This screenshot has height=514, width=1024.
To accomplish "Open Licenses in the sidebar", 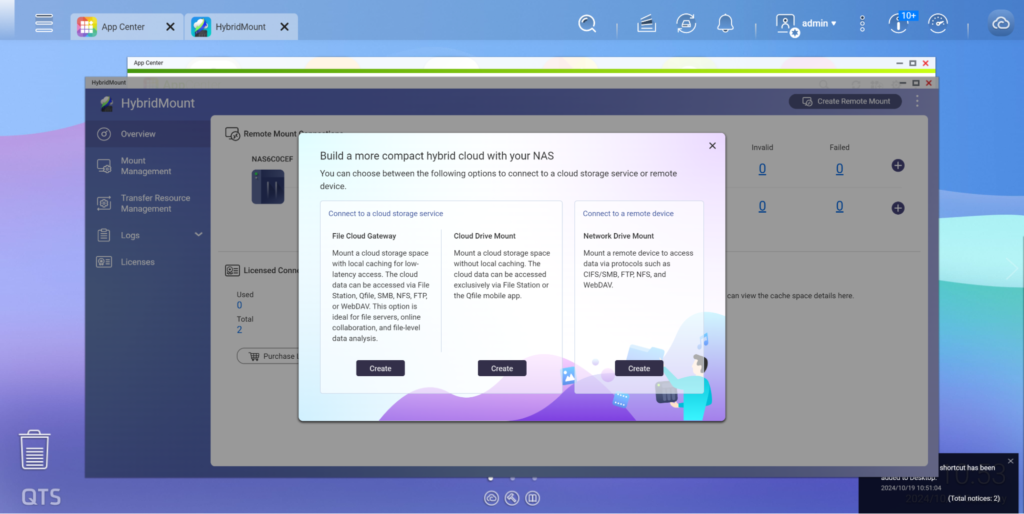I will click(x=137, y=262).
